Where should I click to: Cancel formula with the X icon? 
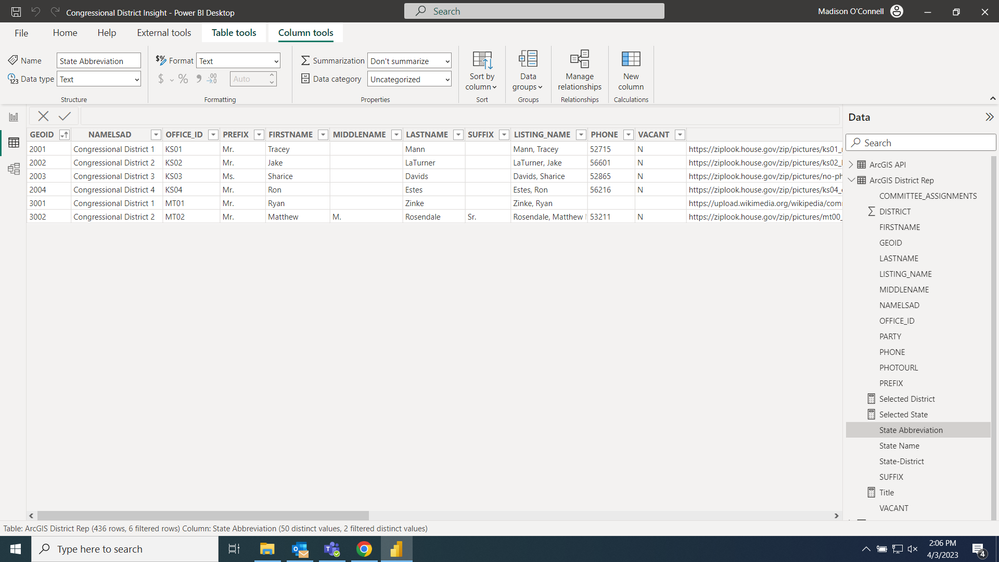point(43,116)
